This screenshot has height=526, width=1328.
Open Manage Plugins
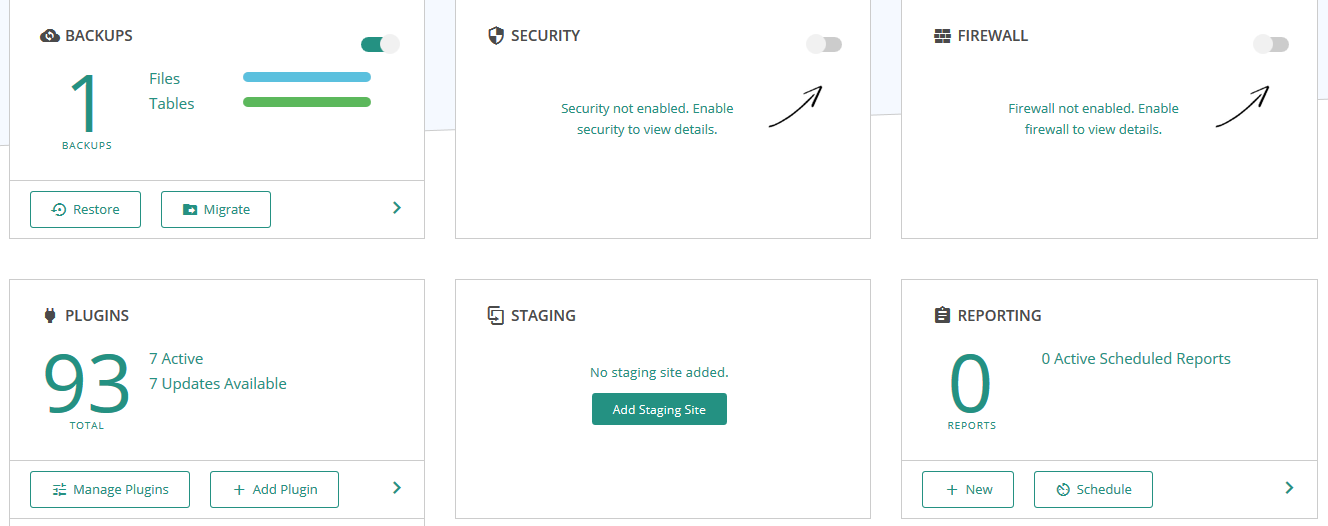pos(110,489)
